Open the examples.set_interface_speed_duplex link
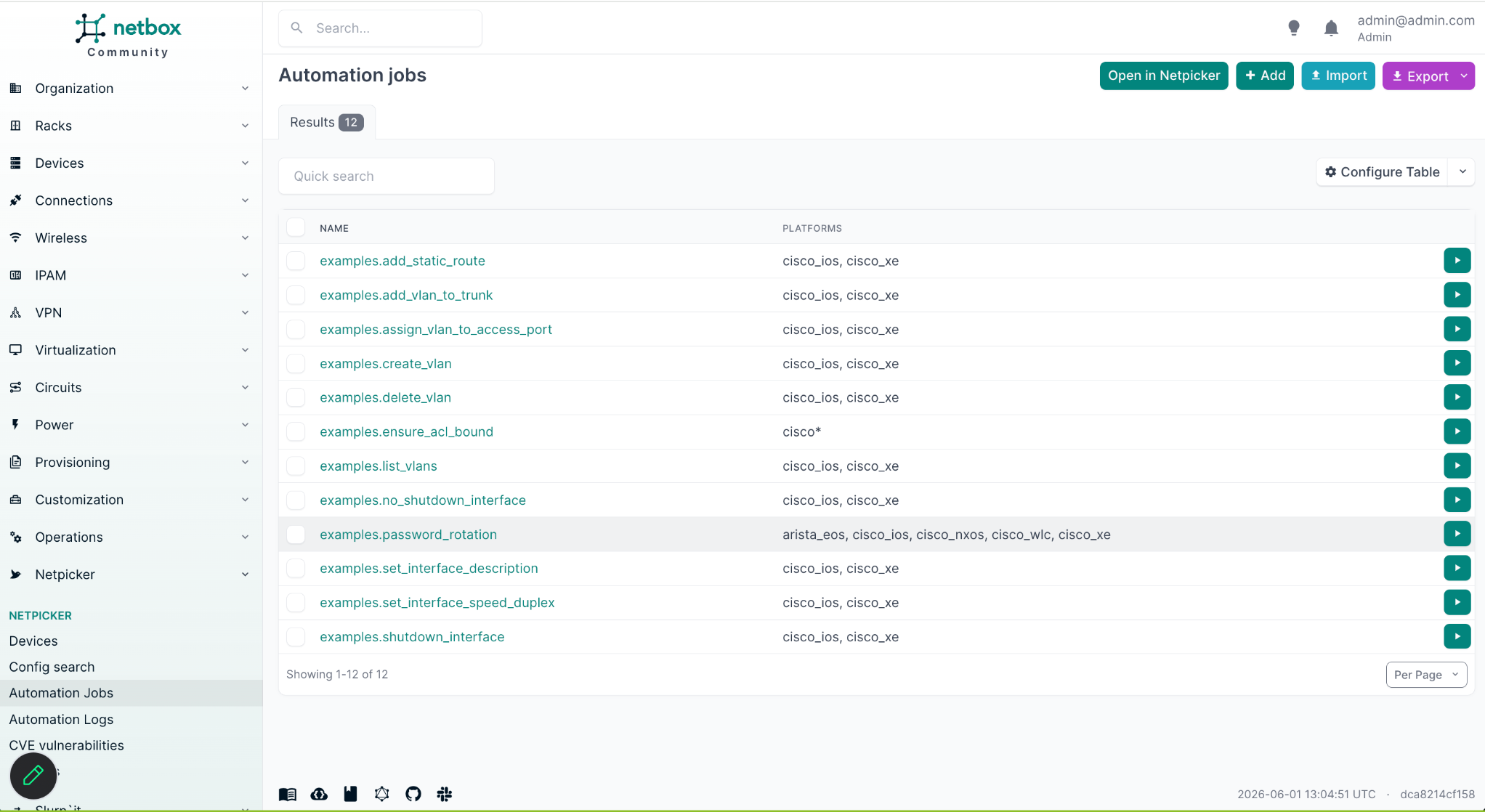Screen dimensions: 1485x812 tap(437, 603)
